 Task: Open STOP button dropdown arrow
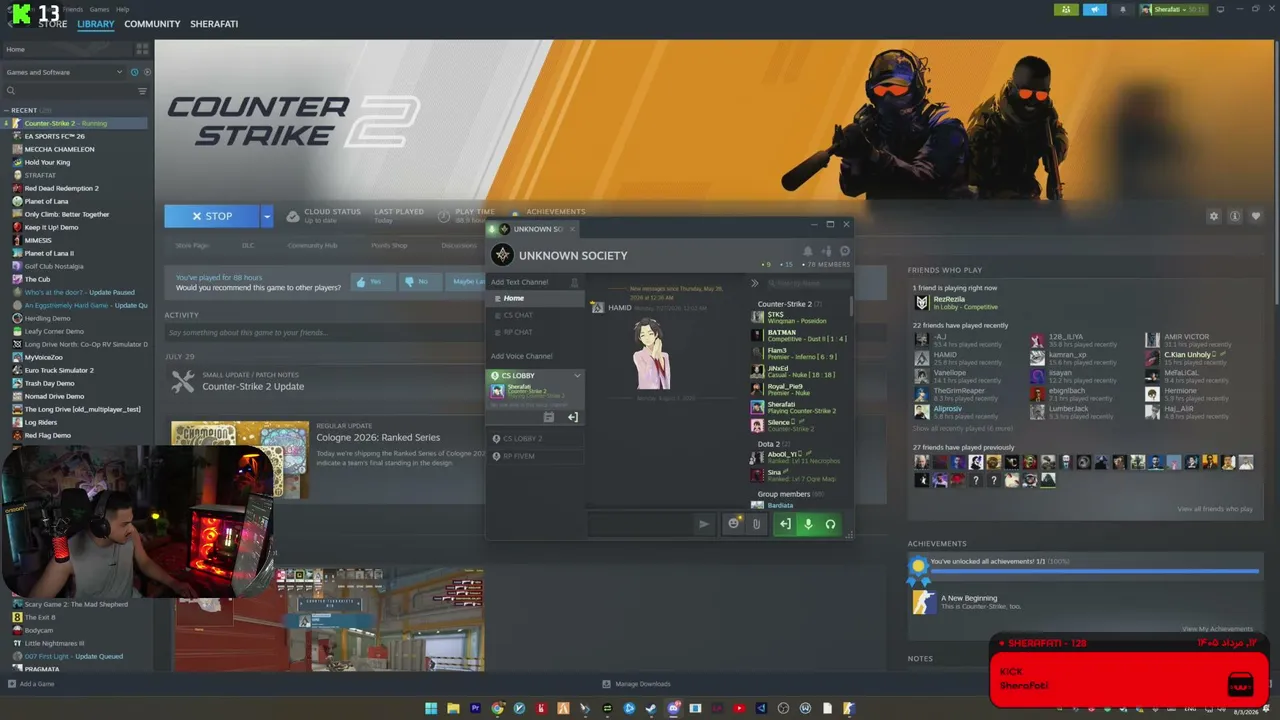(266, 216)
